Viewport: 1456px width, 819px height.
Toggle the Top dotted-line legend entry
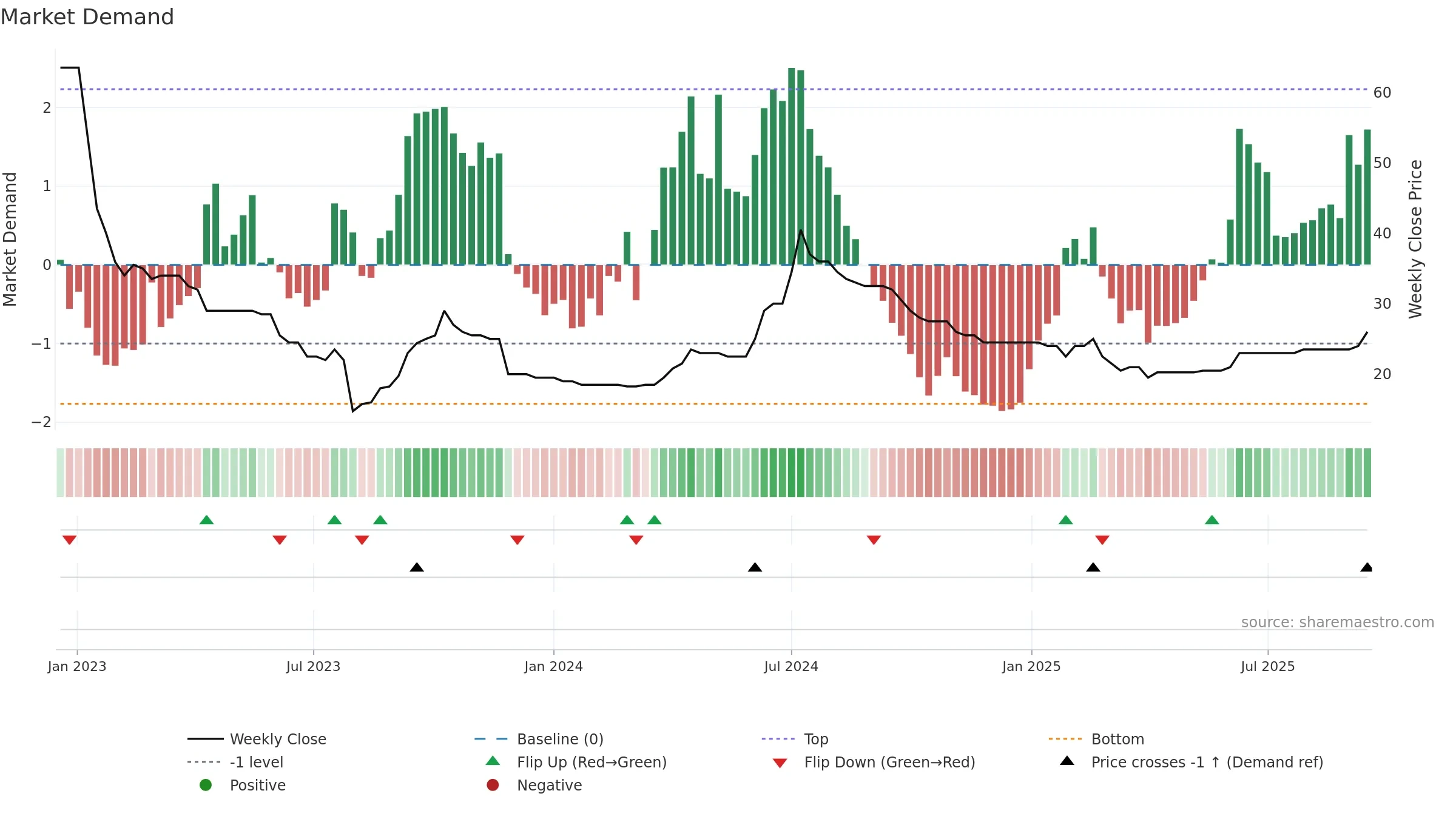click(795, 739)
